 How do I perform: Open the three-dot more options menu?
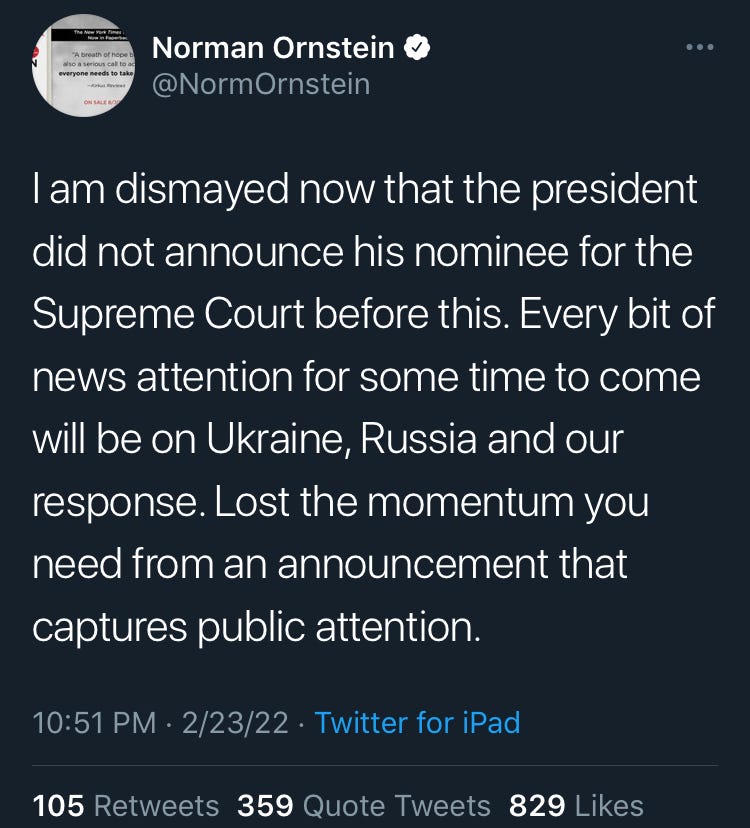click(700, 47)
